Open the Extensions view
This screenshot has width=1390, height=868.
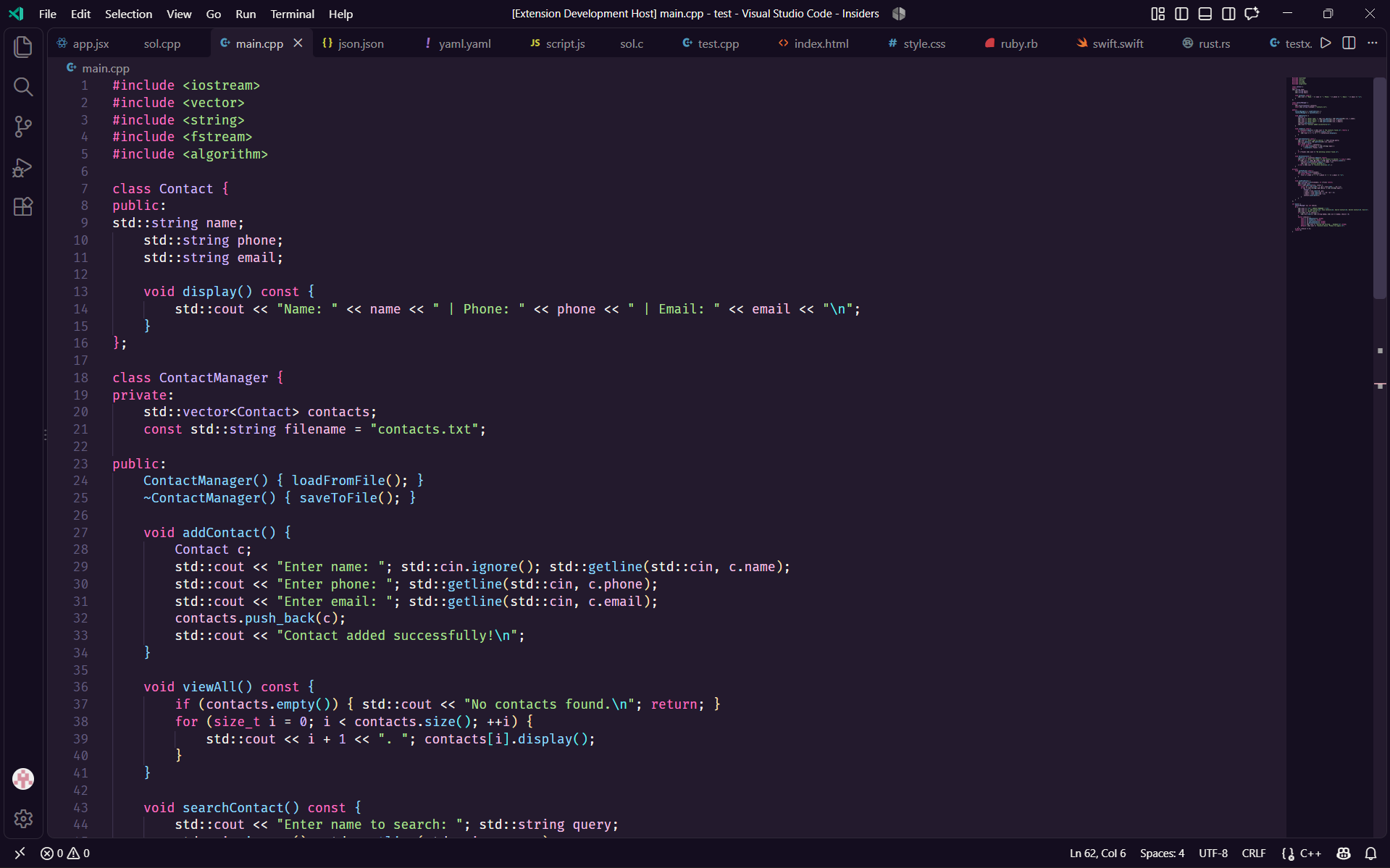pos(23,207)
